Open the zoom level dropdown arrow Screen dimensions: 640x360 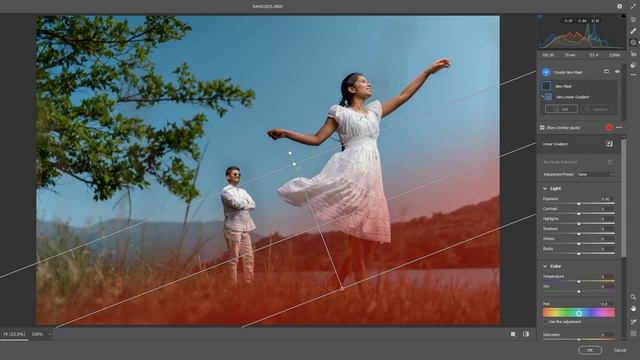pos(49,334)
